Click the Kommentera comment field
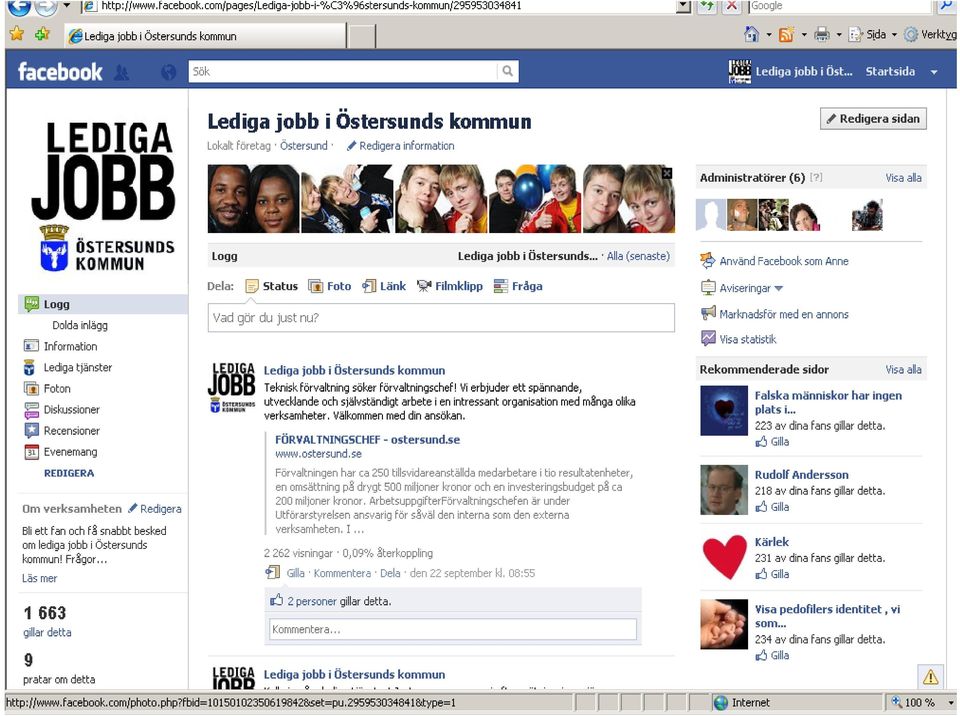Image resolution: width=960 pixels, height=716 pixels. tap(453, 629)
